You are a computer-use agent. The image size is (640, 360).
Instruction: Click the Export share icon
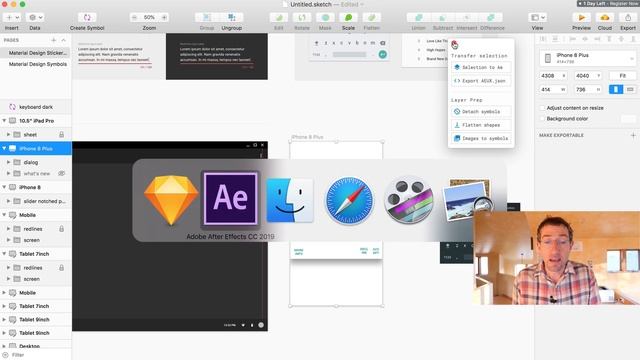628,18
